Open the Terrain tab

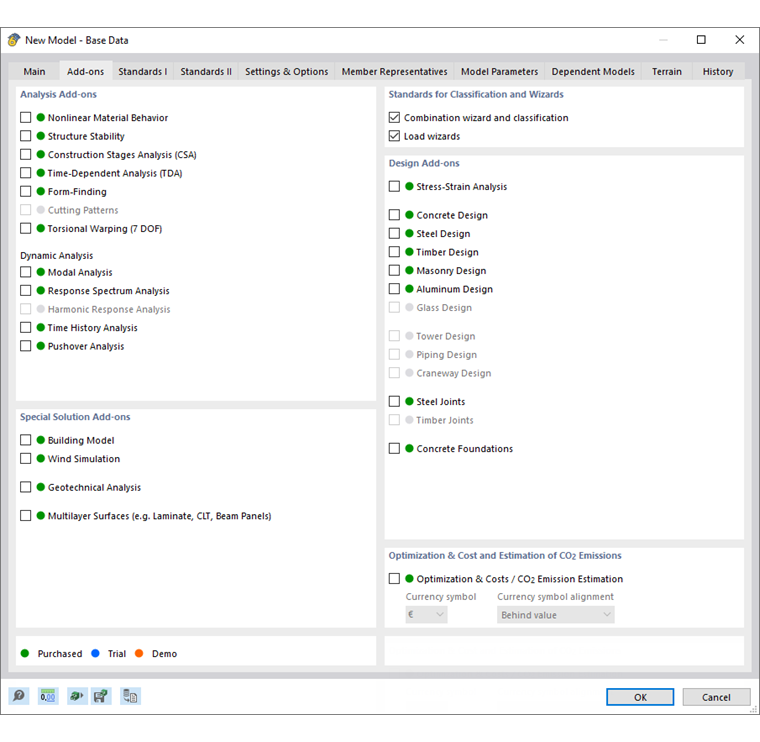point(666,71)
